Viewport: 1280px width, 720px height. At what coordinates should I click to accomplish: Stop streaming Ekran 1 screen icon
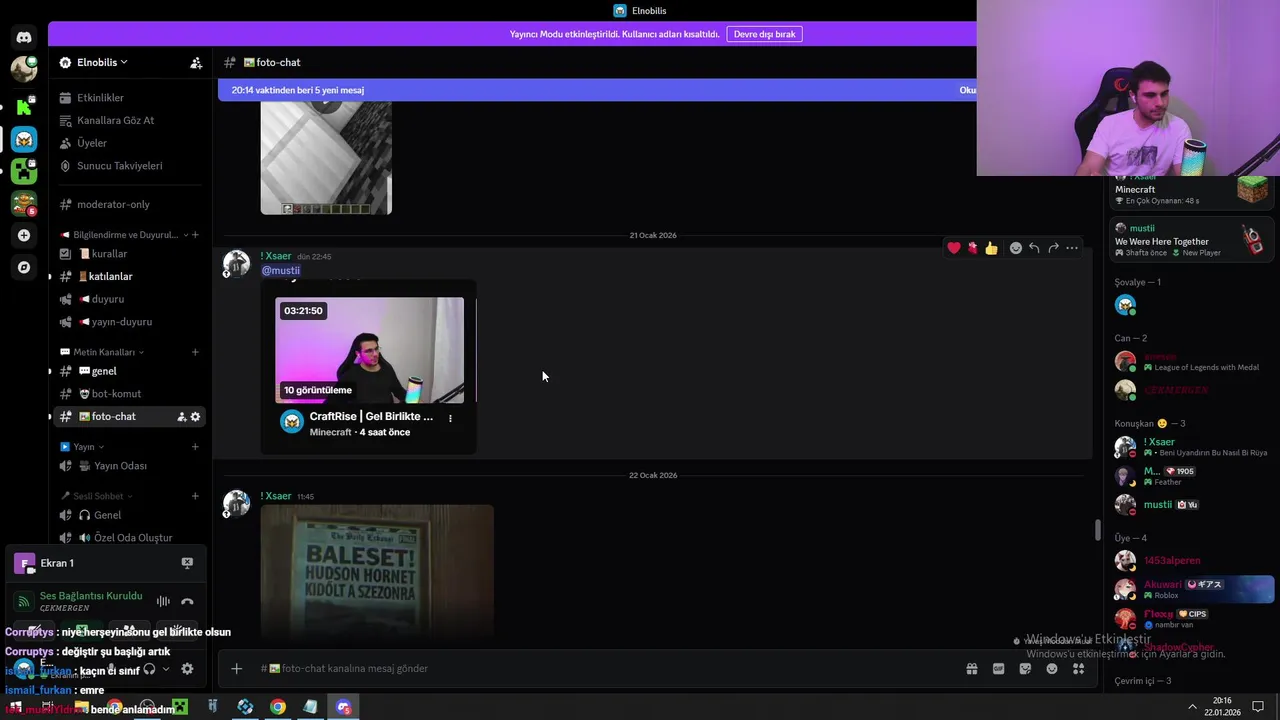click(x=187, y=563)
